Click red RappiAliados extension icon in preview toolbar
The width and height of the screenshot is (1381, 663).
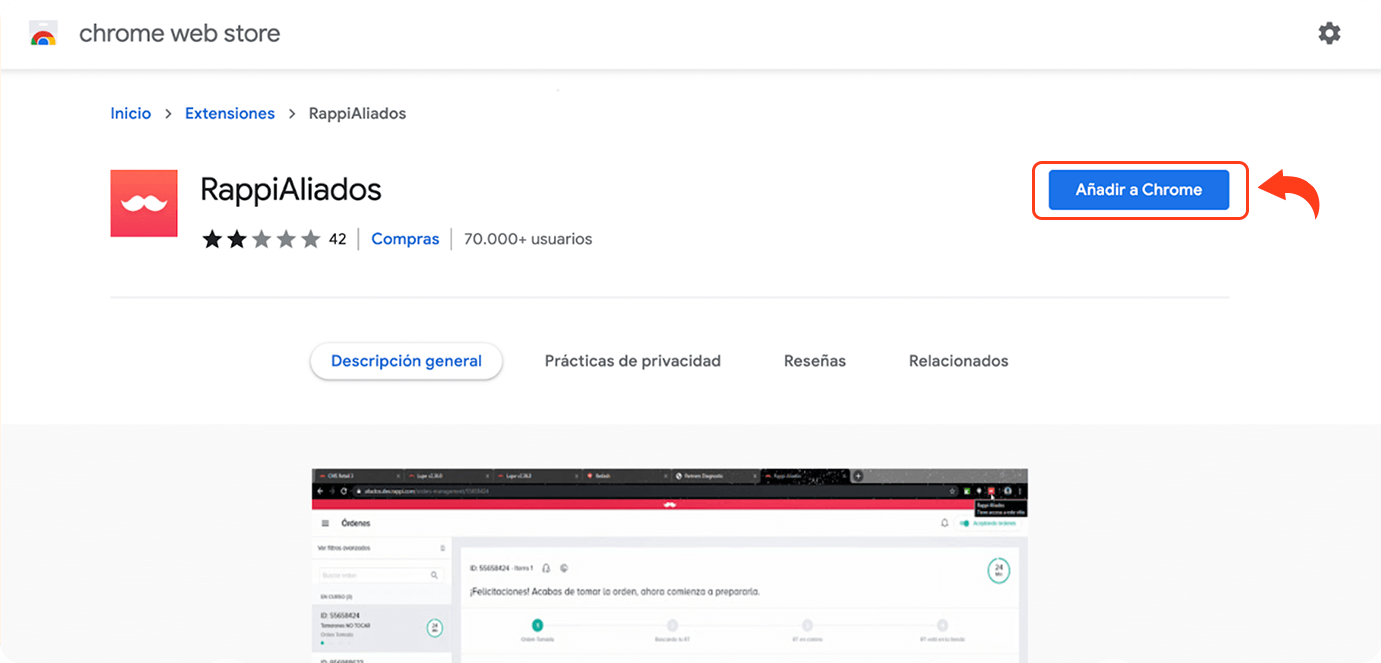click(991, 491)
